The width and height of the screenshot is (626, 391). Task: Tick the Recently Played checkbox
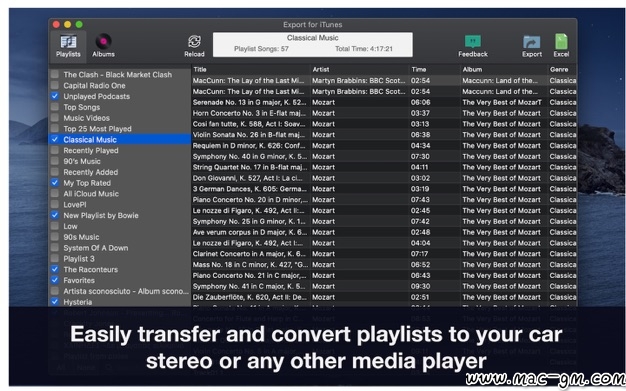[55, 150]
